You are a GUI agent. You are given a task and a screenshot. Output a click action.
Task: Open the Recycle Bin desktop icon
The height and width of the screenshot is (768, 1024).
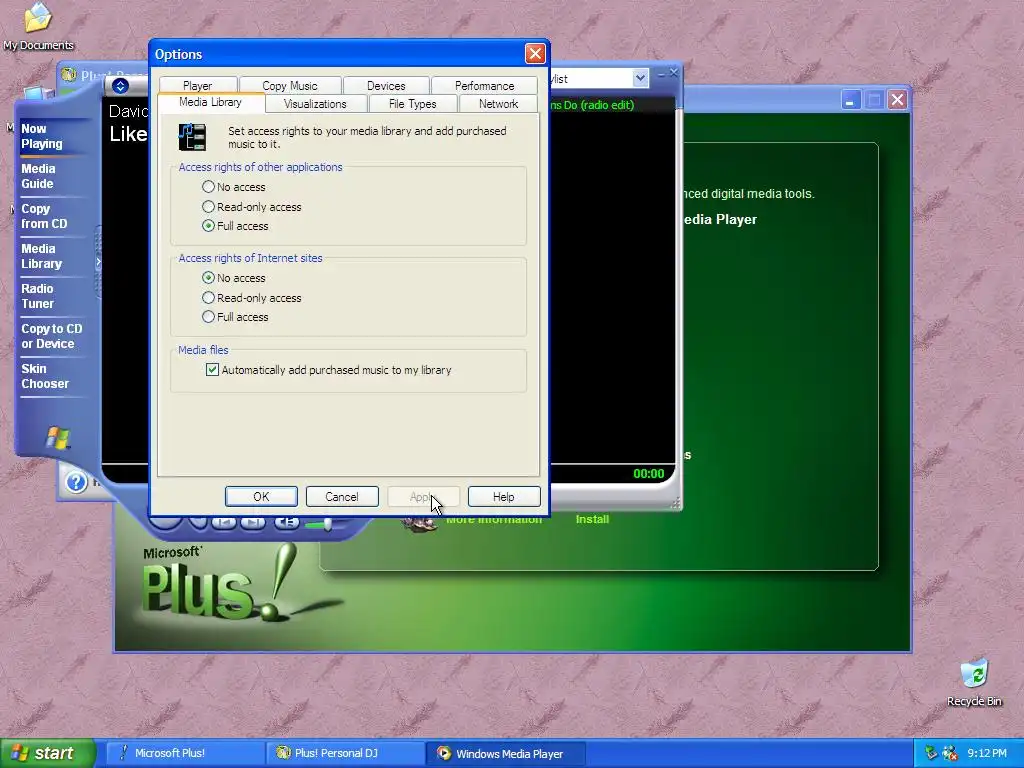point(974,683)
